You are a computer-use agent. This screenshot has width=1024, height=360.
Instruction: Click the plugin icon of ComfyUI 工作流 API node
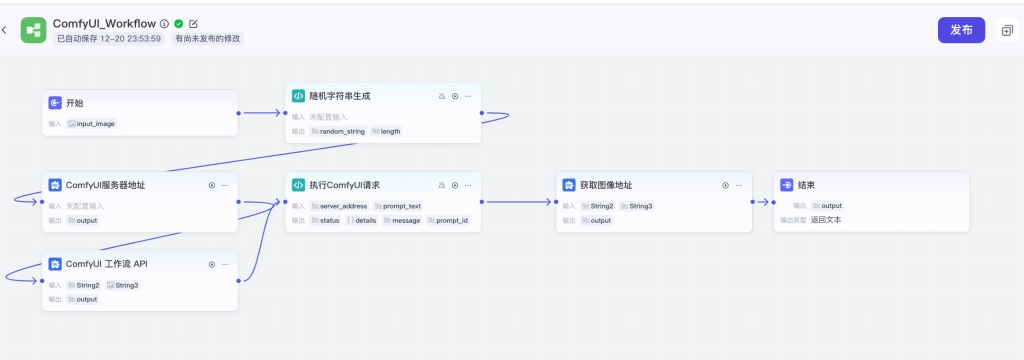55,264
